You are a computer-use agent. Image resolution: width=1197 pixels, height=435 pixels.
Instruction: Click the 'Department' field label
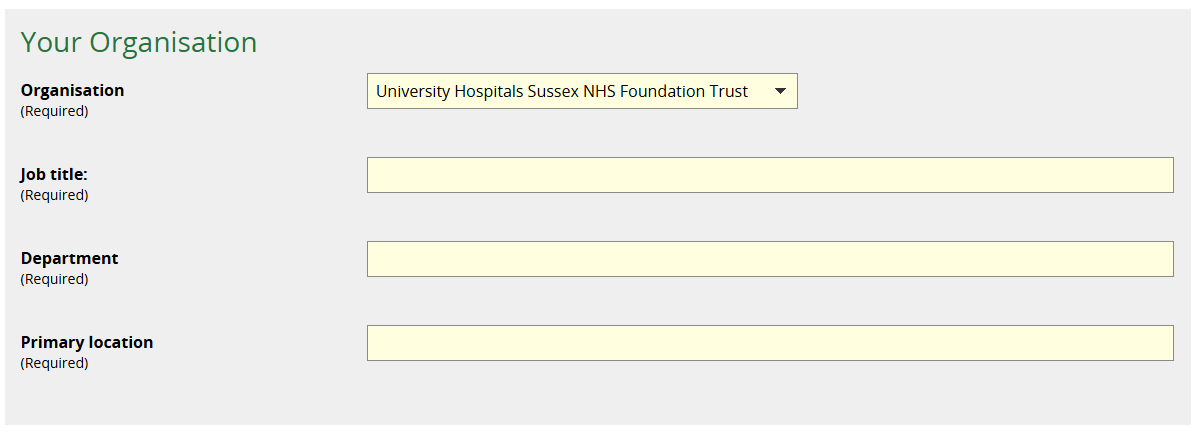(69, 258)
